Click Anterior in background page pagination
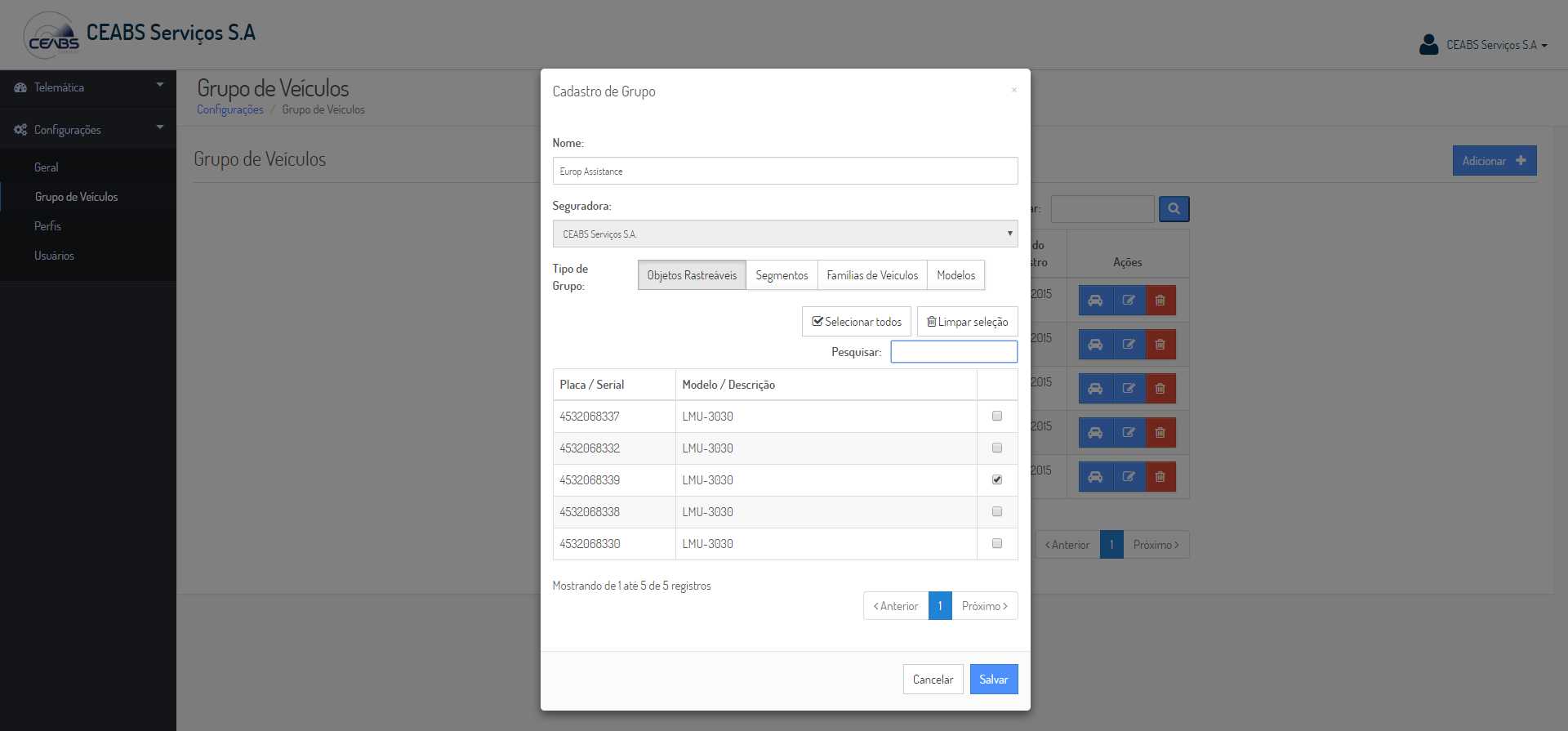This screenshot has width=1568, height=731. click(x=1067, y=545)
